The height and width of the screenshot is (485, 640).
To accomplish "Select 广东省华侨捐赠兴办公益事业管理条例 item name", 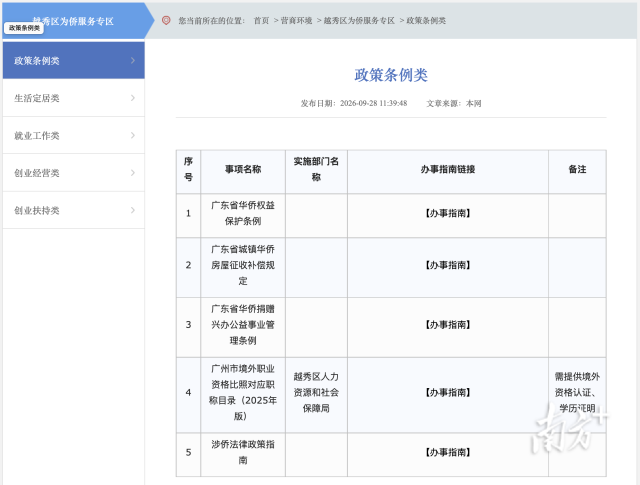I will coord(243,325).
